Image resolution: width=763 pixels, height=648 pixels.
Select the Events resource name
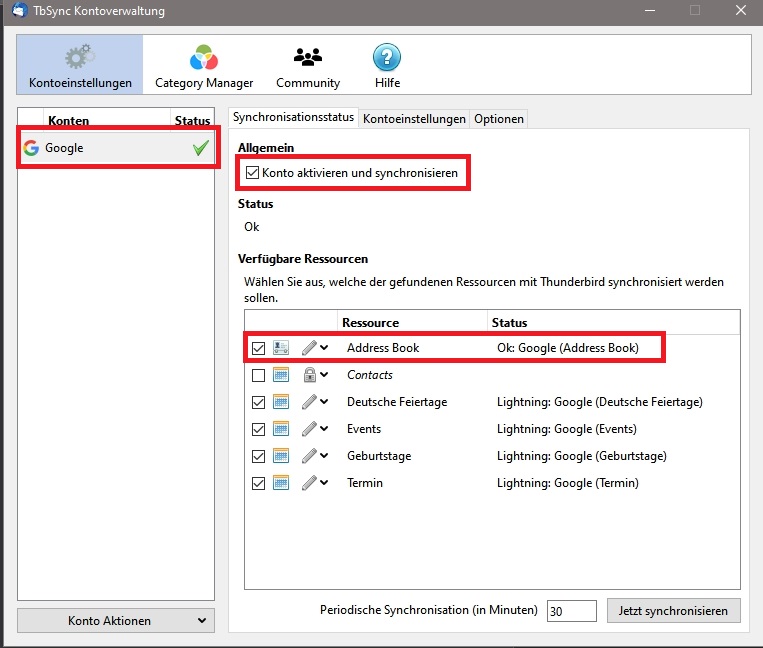click(x=364, y=429)
